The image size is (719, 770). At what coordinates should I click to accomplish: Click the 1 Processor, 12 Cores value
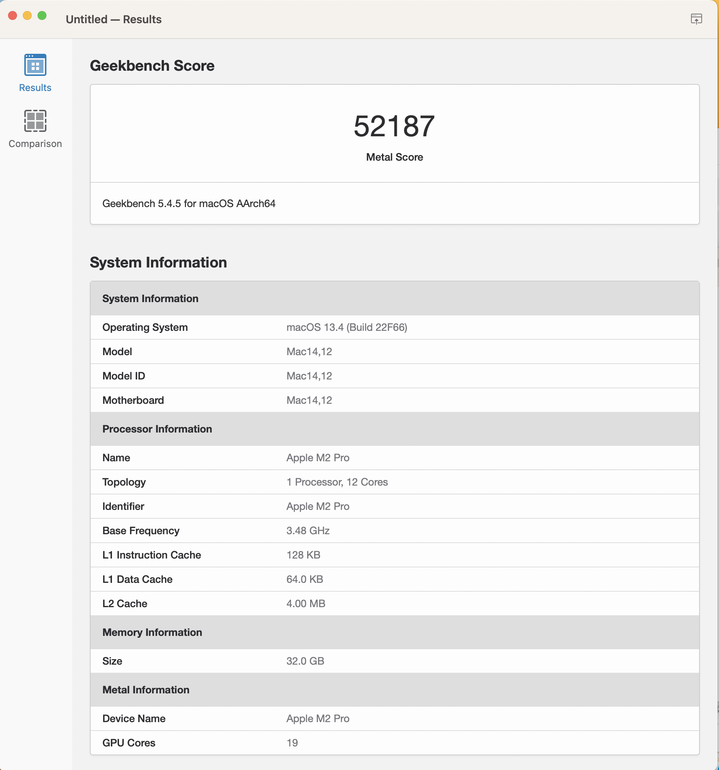337,482
